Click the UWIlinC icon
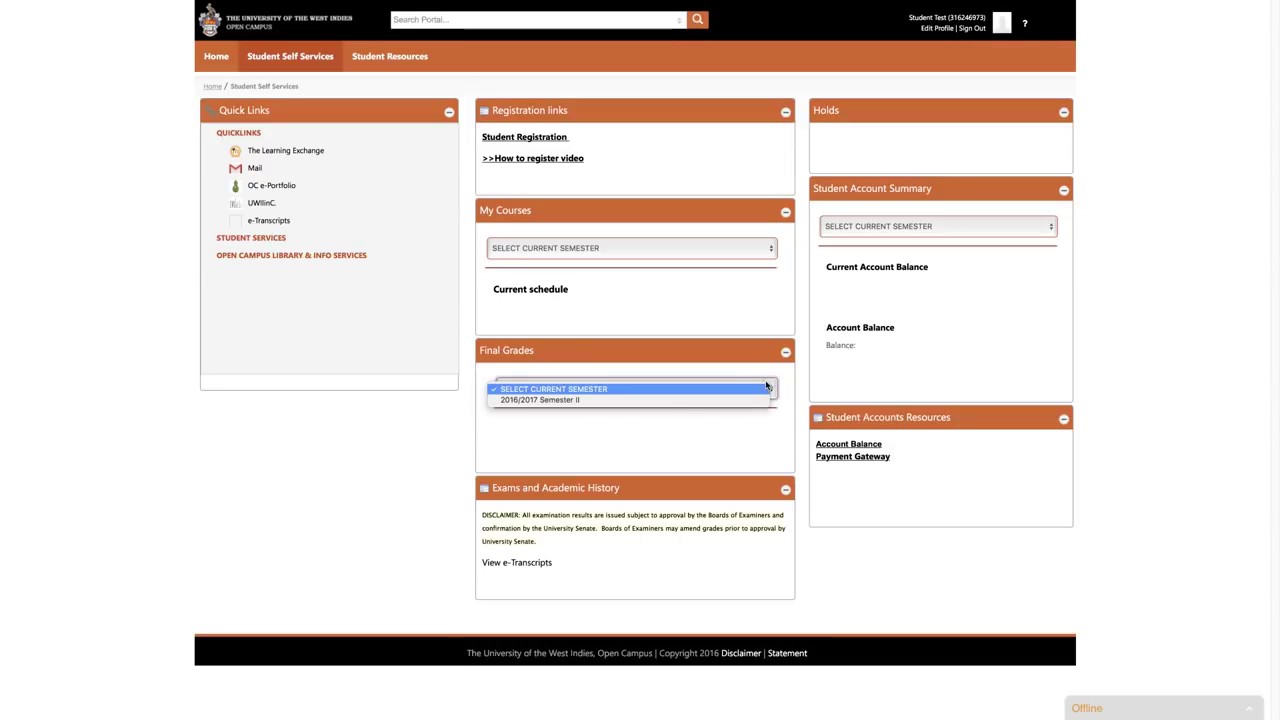Screen dimensions: 1280x720 coord(235,203)
